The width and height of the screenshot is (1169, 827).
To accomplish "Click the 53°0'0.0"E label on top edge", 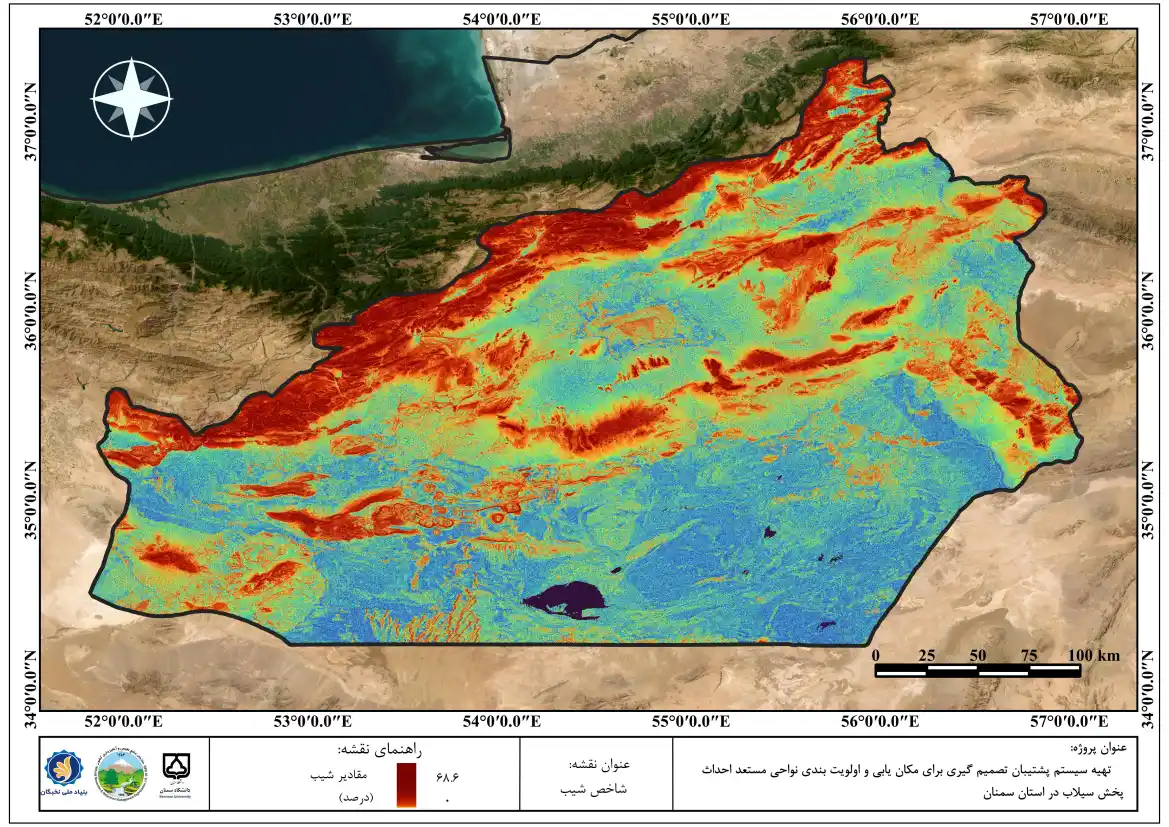I will tap(312, 19).
